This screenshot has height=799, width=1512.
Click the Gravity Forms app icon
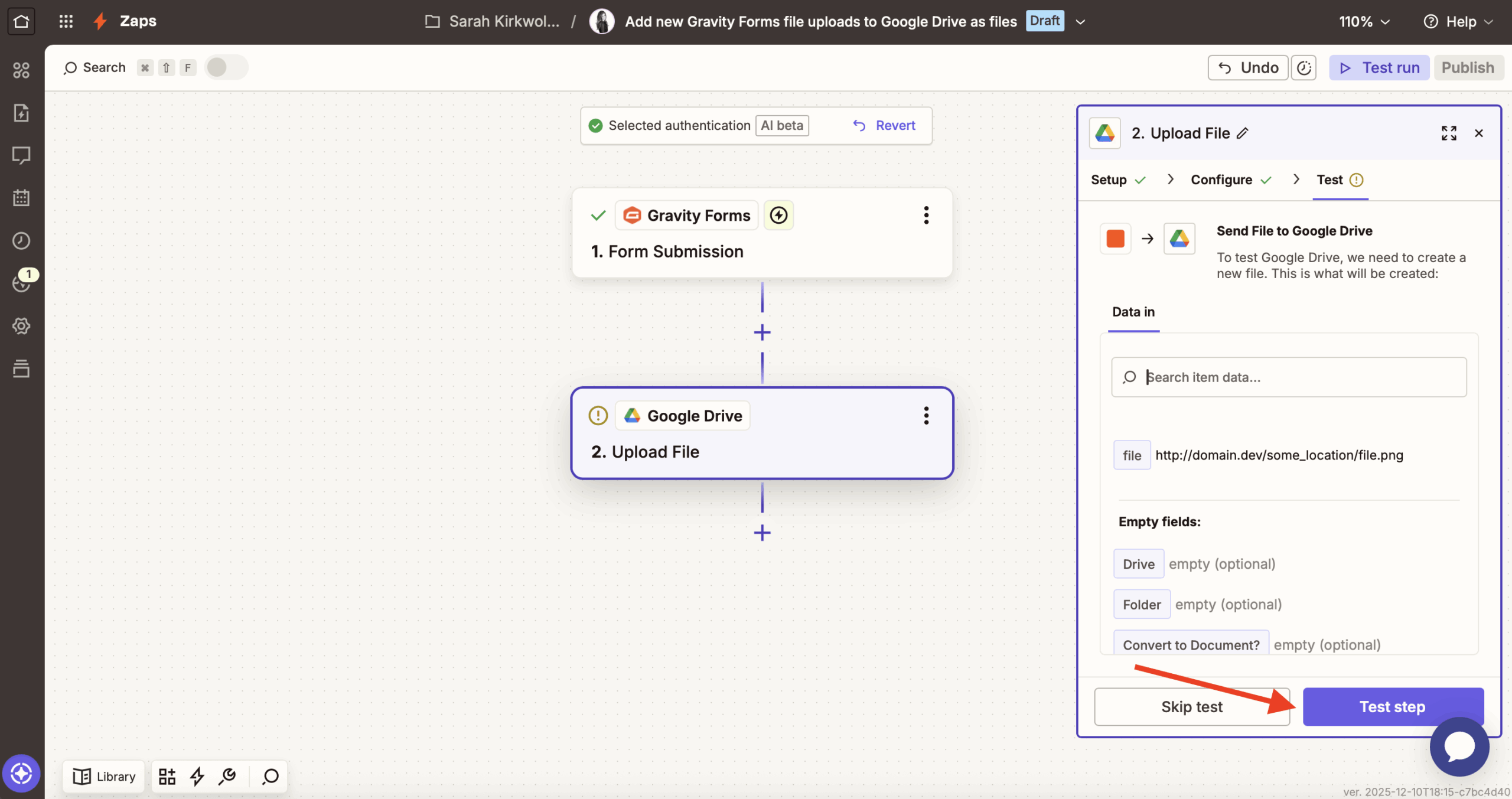[x=631, y=215]
